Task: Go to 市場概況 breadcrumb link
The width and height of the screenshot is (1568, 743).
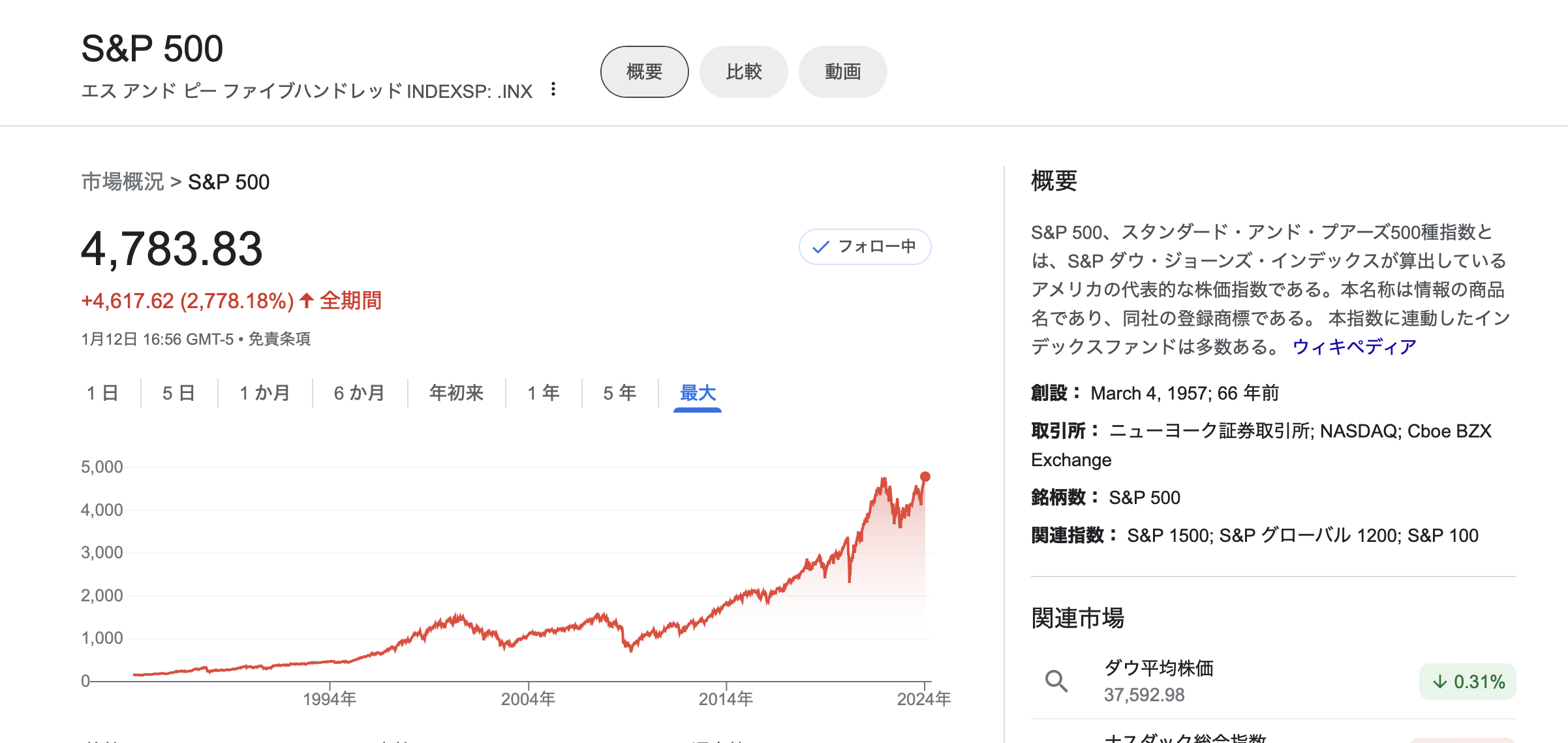Action: [x=122, y=182]
